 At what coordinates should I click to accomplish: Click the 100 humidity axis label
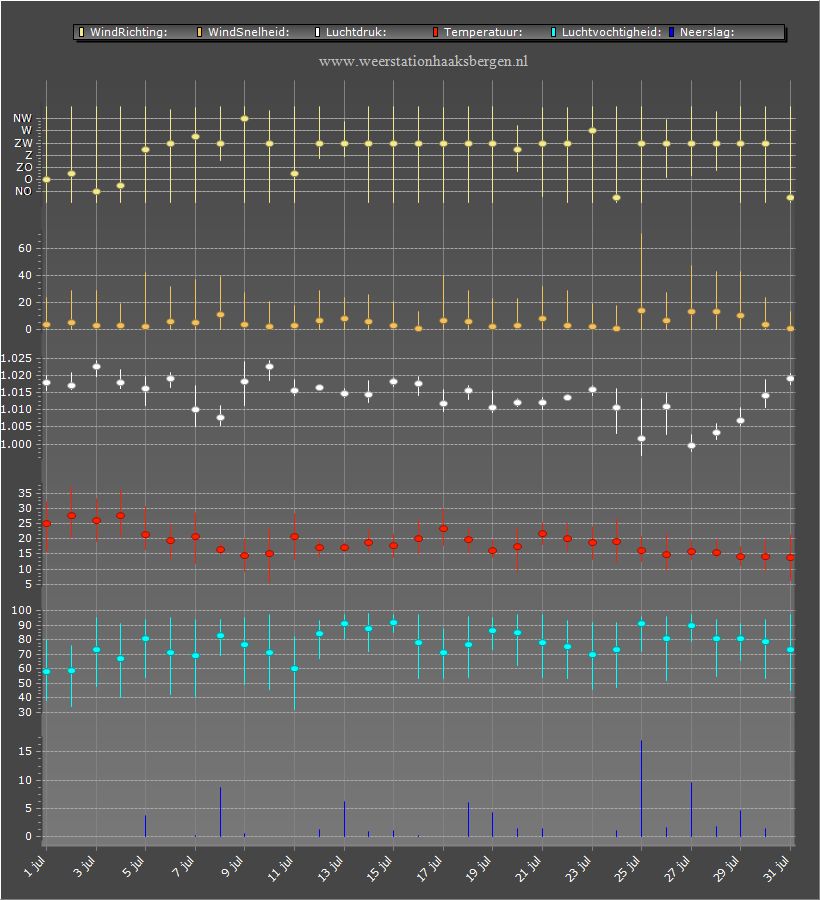coord(22,610)
